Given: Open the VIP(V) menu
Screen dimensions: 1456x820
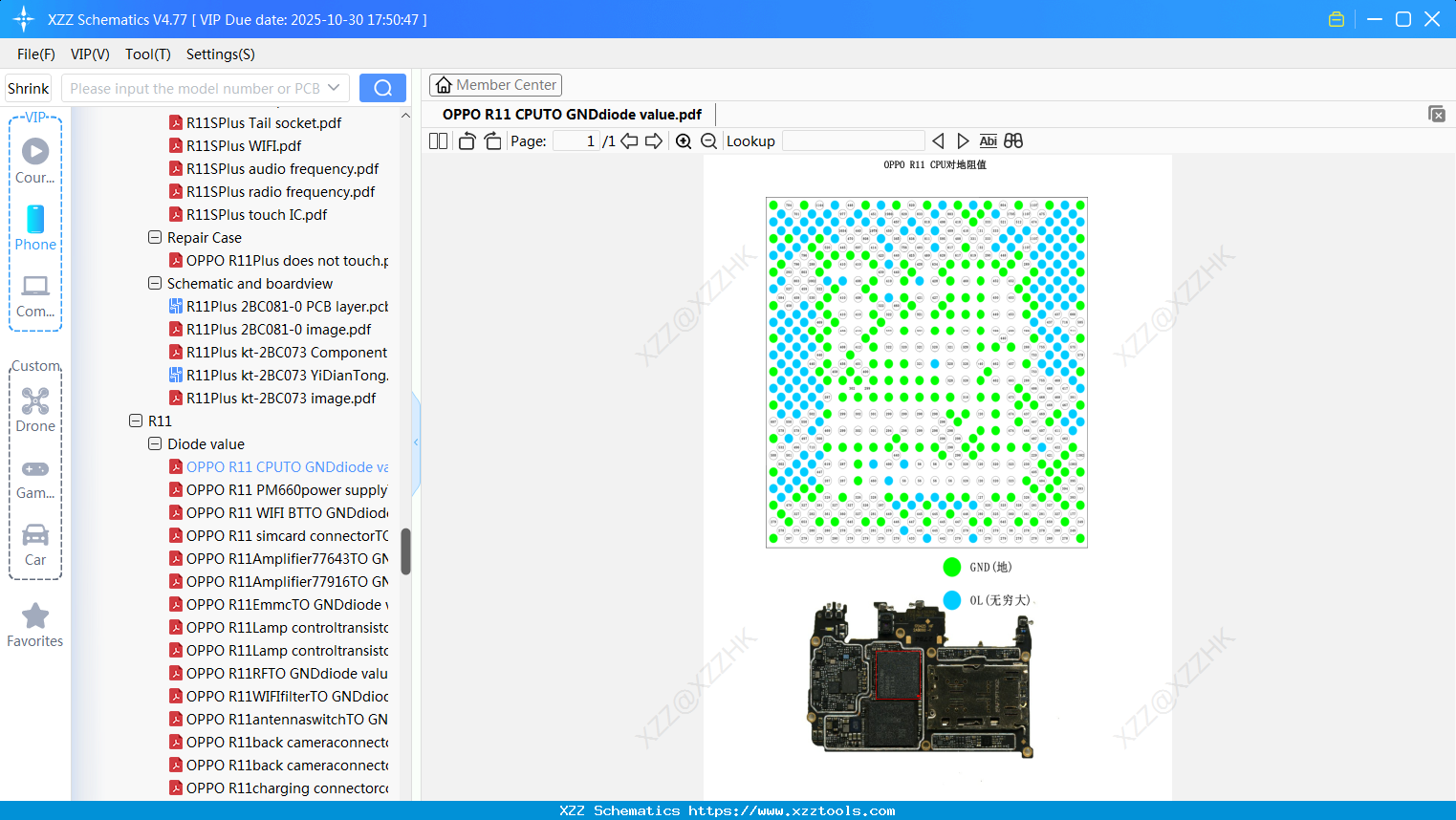Looking at the screenshot, I should pyautogui.click(x=90, y=54).
